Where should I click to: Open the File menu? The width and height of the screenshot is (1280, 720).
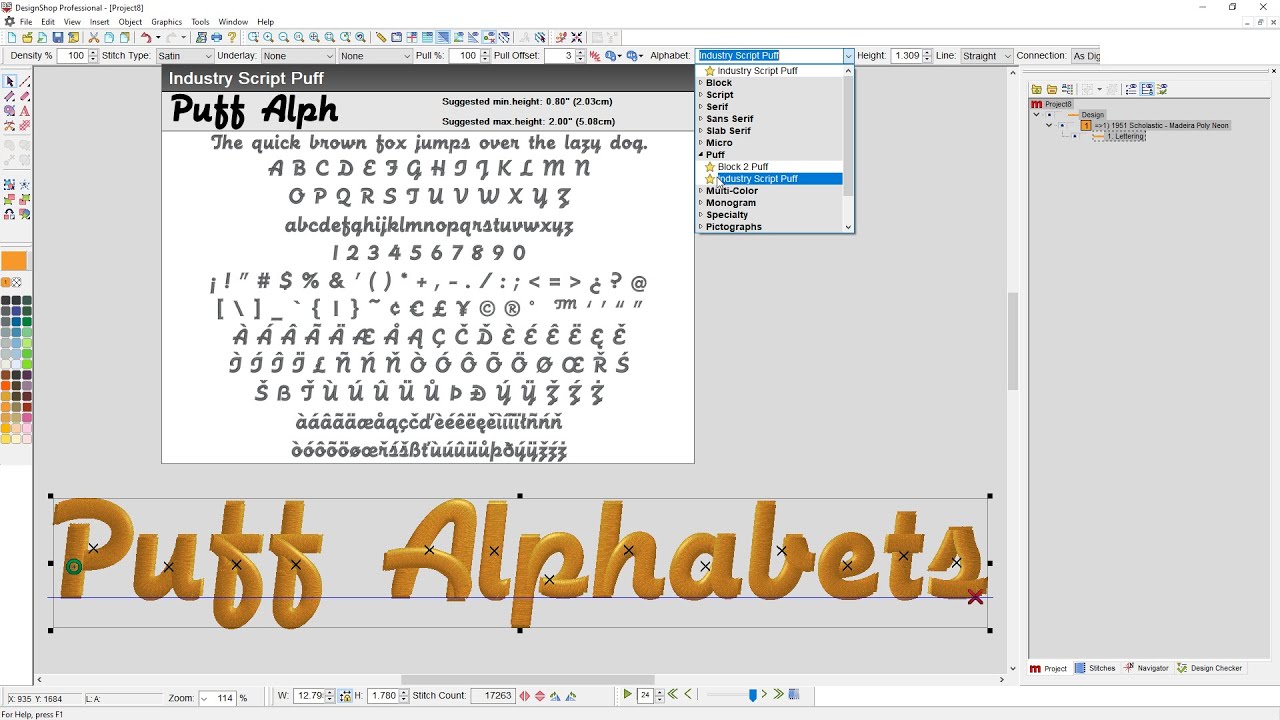tap(26, 22)
